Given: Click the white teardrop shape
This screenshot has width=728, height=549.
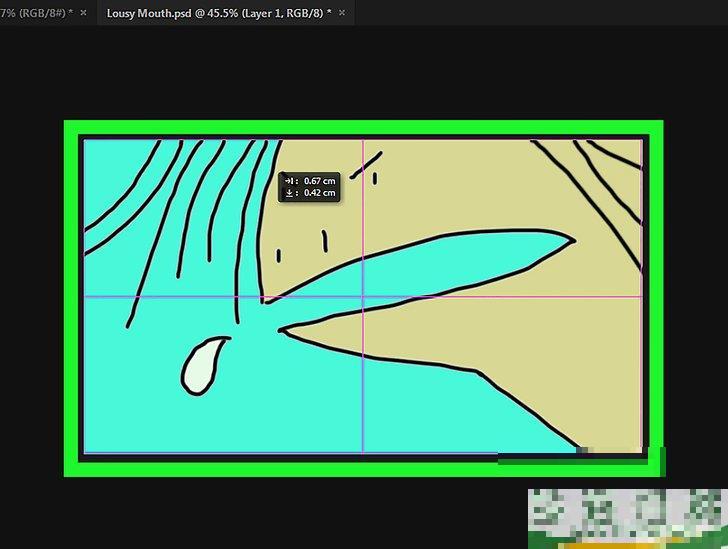Looking at the screenshot, I should tap(202, 365).
